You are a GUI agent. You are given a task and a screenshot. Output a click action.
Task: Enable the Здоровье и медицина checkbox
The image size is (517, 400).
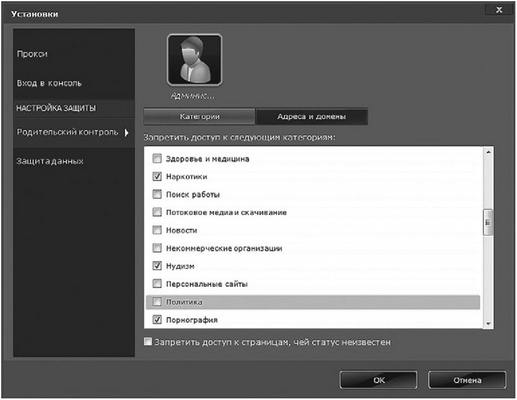tap(157, 158)
